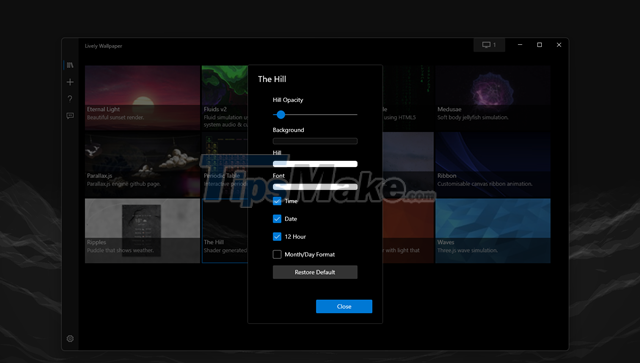Image resolution: width=640 pixels, height=363 pixels.
Task: Click the Restore Default button
Action: 315,272
